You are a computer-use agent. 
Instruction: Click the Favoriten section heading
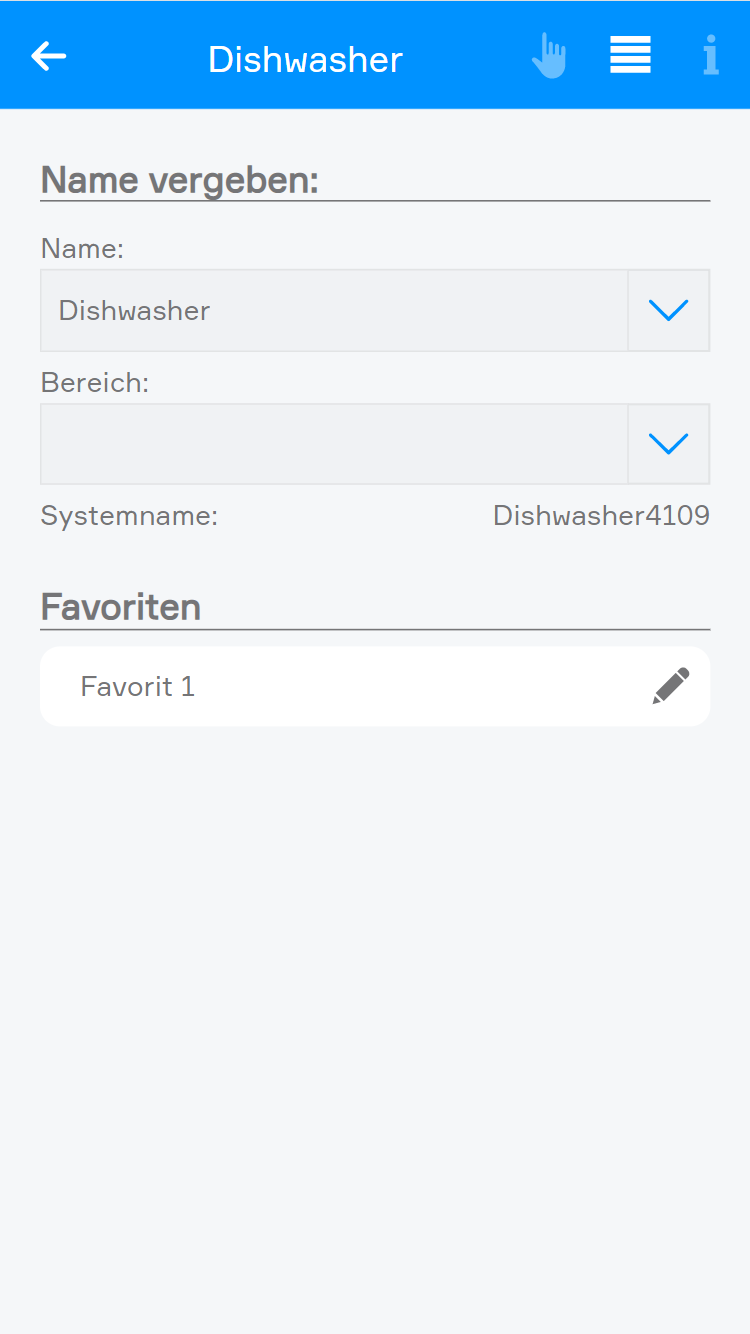click(x=120, y=607)
